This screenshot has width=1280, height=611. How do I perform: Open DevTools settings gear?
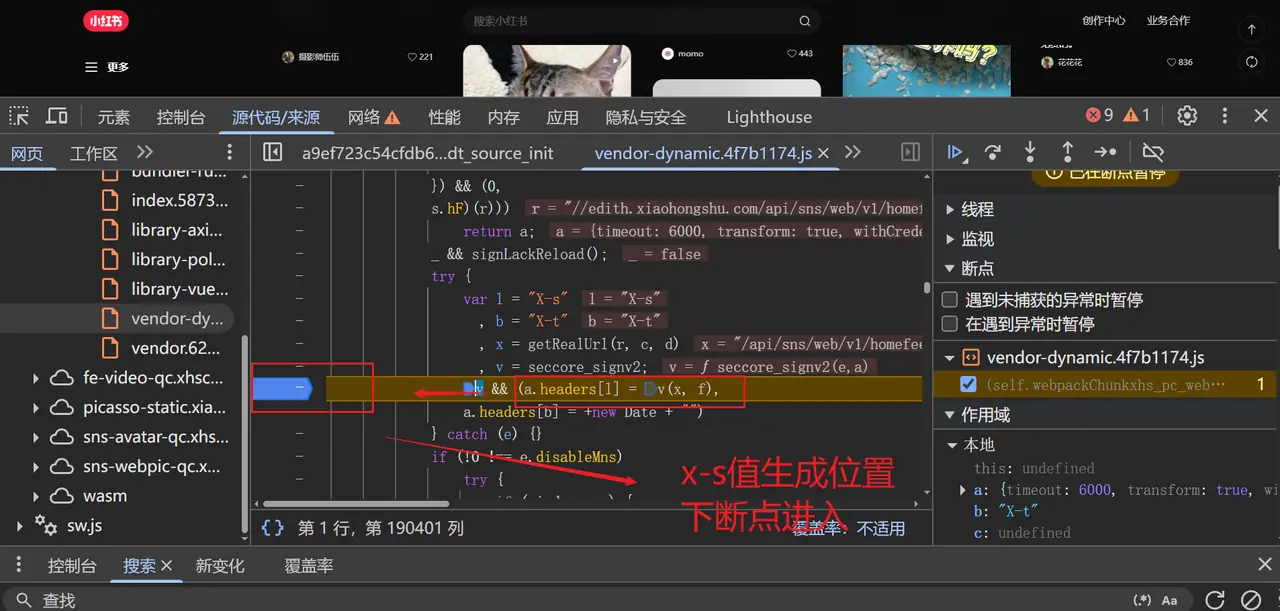[x=1186, y=116]
